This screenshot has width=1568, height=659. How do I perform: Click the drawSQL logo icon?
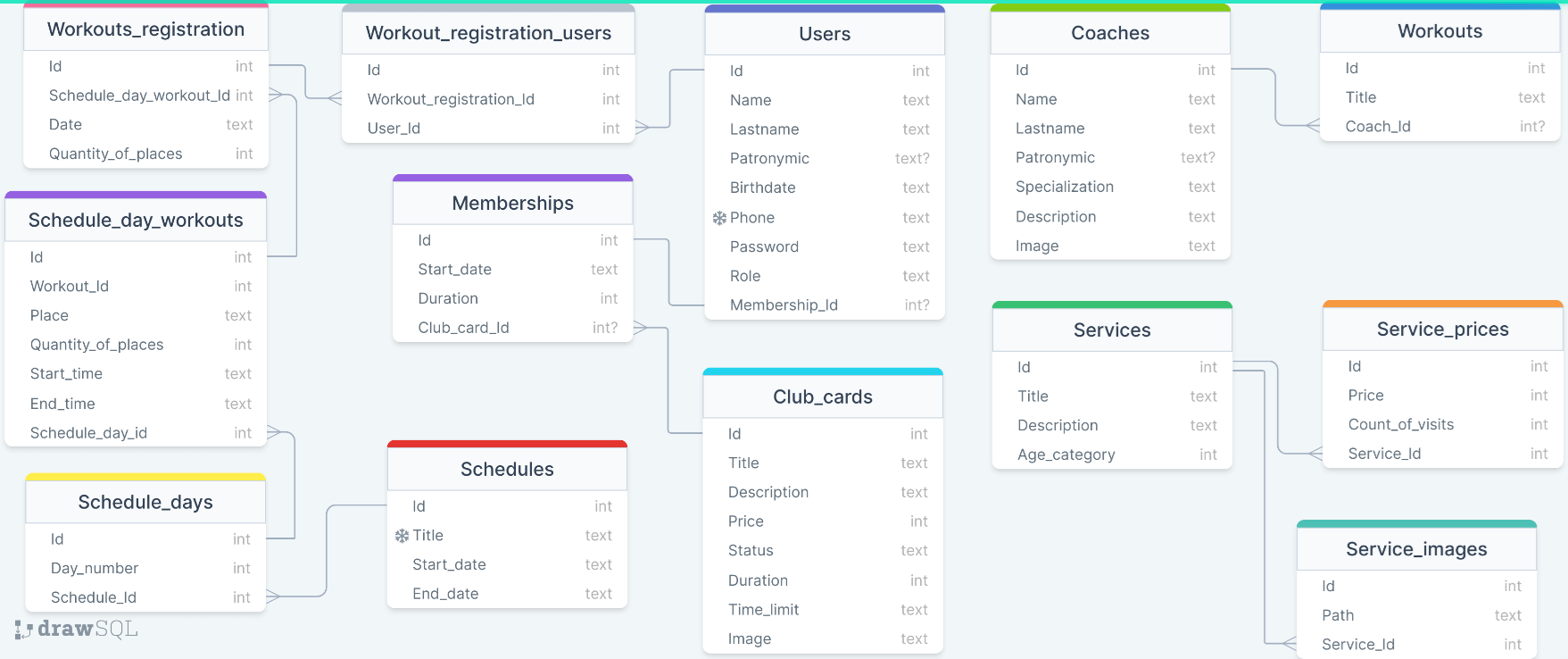coord(23,630)
